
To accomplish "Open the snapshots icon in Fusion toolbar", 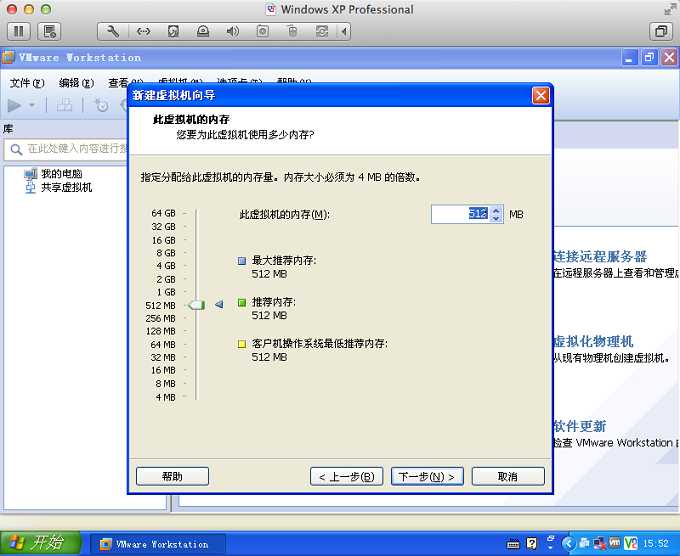I will coord(49,31).
